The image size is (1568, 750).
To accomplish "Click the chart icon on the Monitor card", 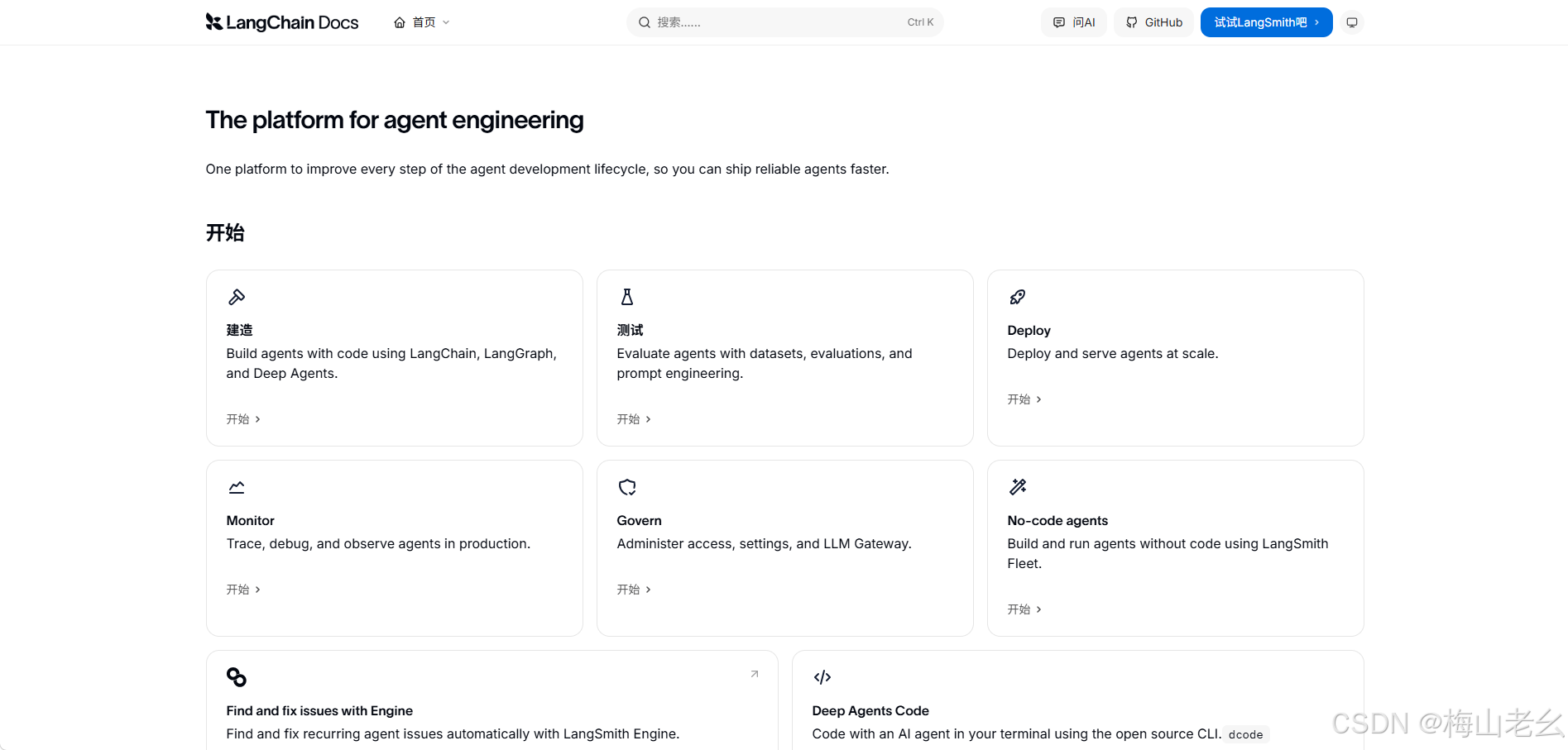I will click(x=237, y=487).
